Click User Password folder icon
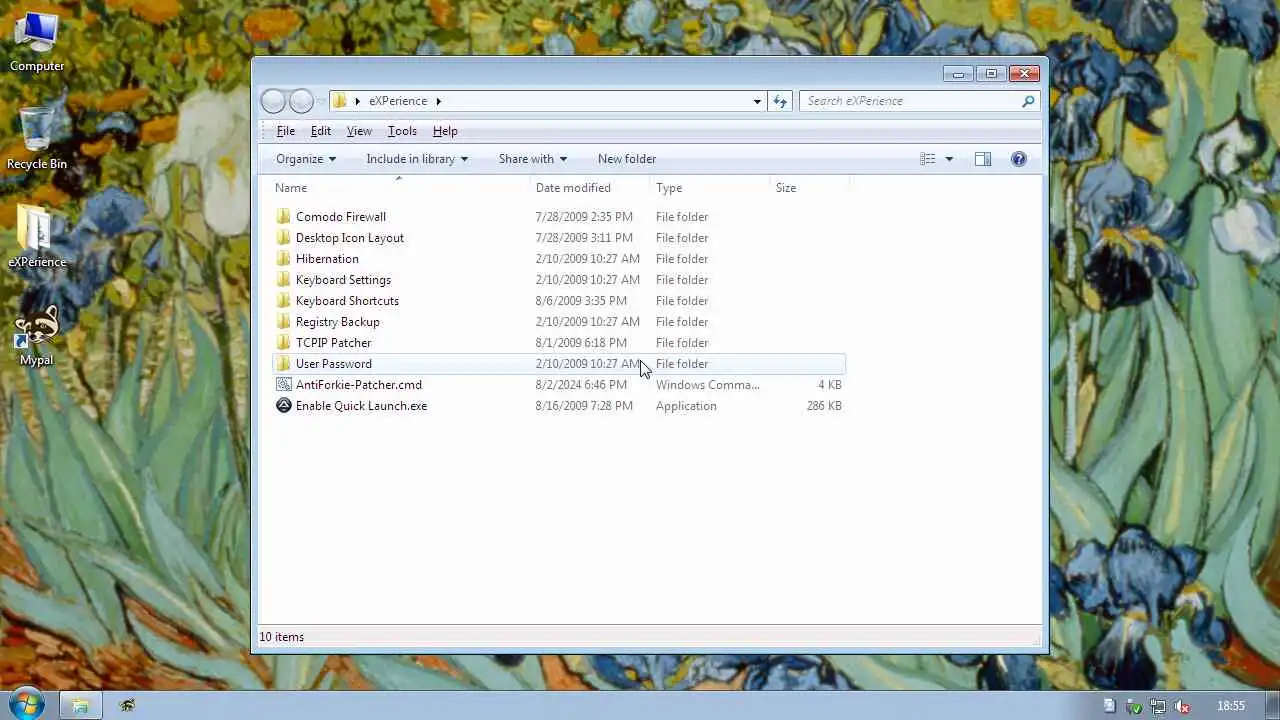The height and width of the screenshot is (720, 1280). [283, 364]
